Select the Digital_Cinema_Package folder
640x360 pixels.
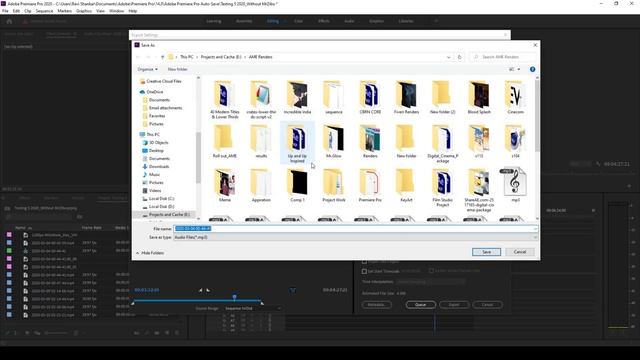442,144
